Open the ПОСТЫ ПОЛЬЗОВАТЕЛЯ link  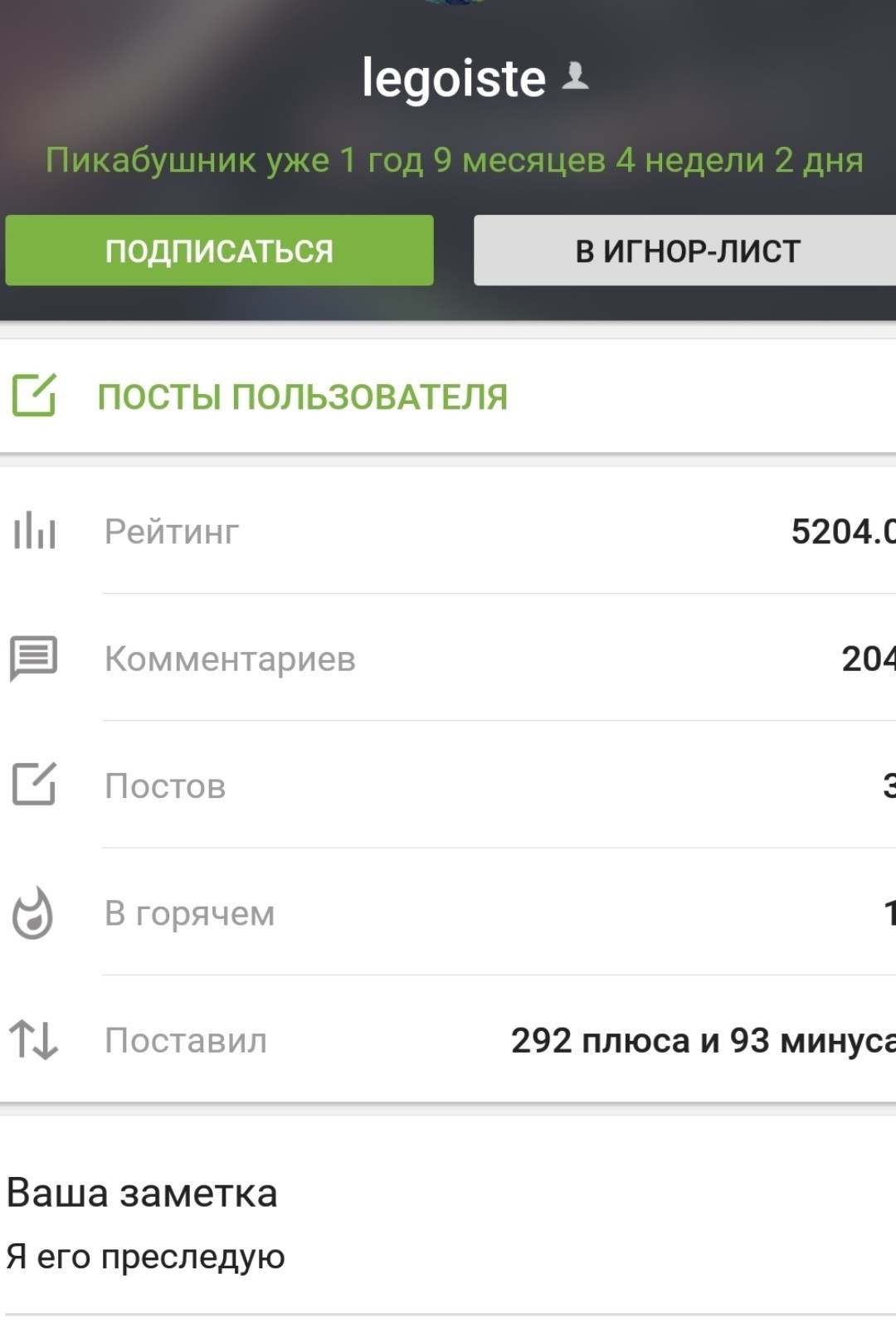pyautogui.click(x=302, y=396)
